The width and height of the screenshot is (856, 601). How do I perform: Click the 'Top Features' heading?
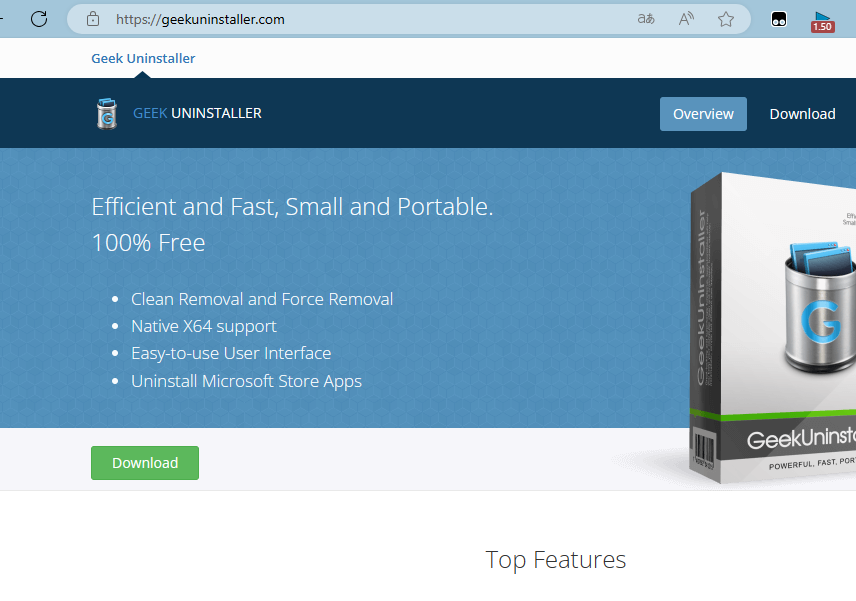[x=555, y=560]
